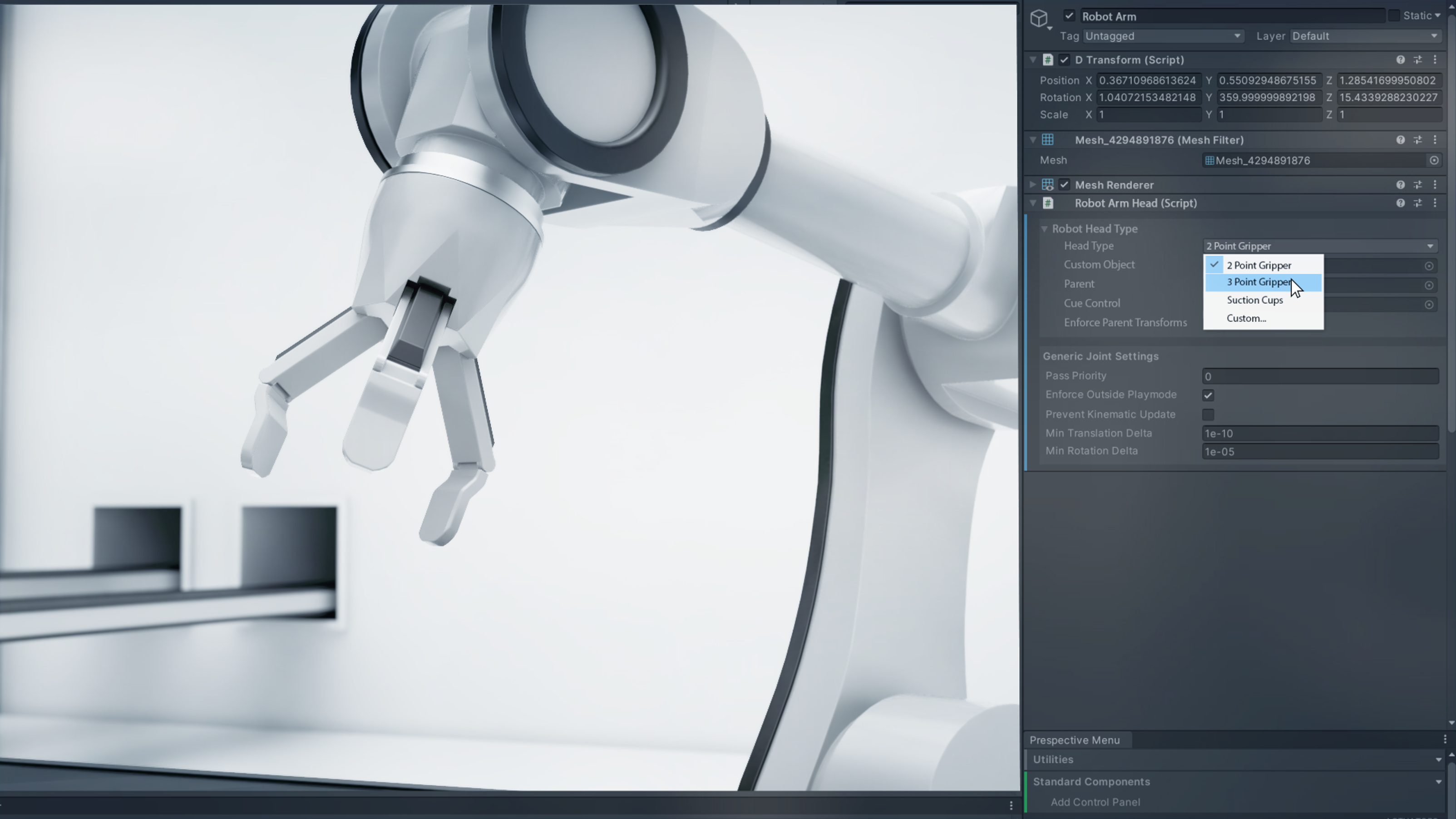Open the Layer dropdown
This screenshot has height=819, width=1456.
pyautogui.click(x=1365, y=36)
